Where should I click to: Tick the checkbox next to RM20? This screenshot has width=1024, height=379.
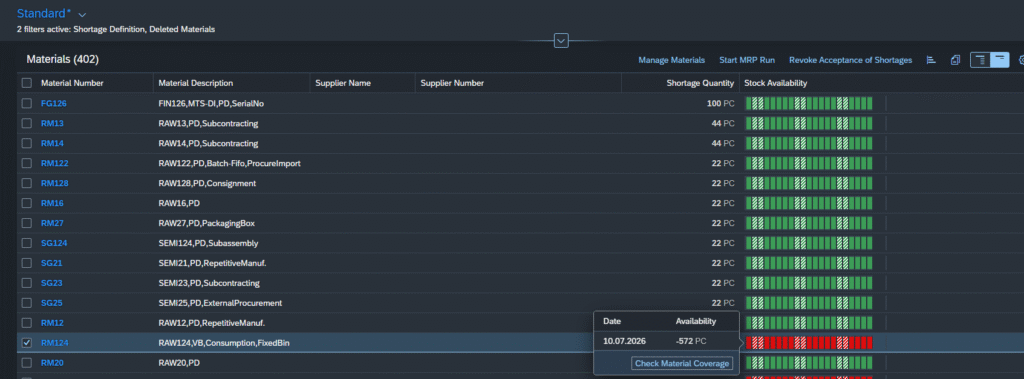pyautogui.click(x=26, y=363)
